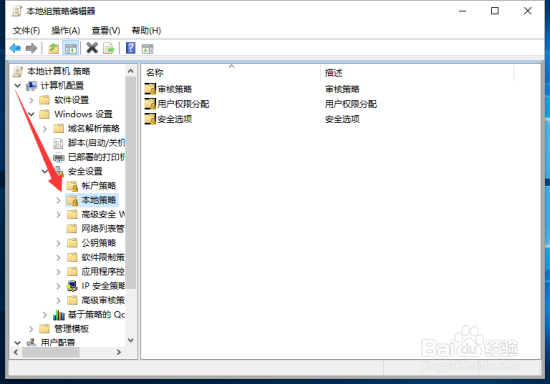Image resolution: width=550 pixels, height=384 pixels.
Task: Close the 本地组策略编辑器 window
Action: click(528, 11)
